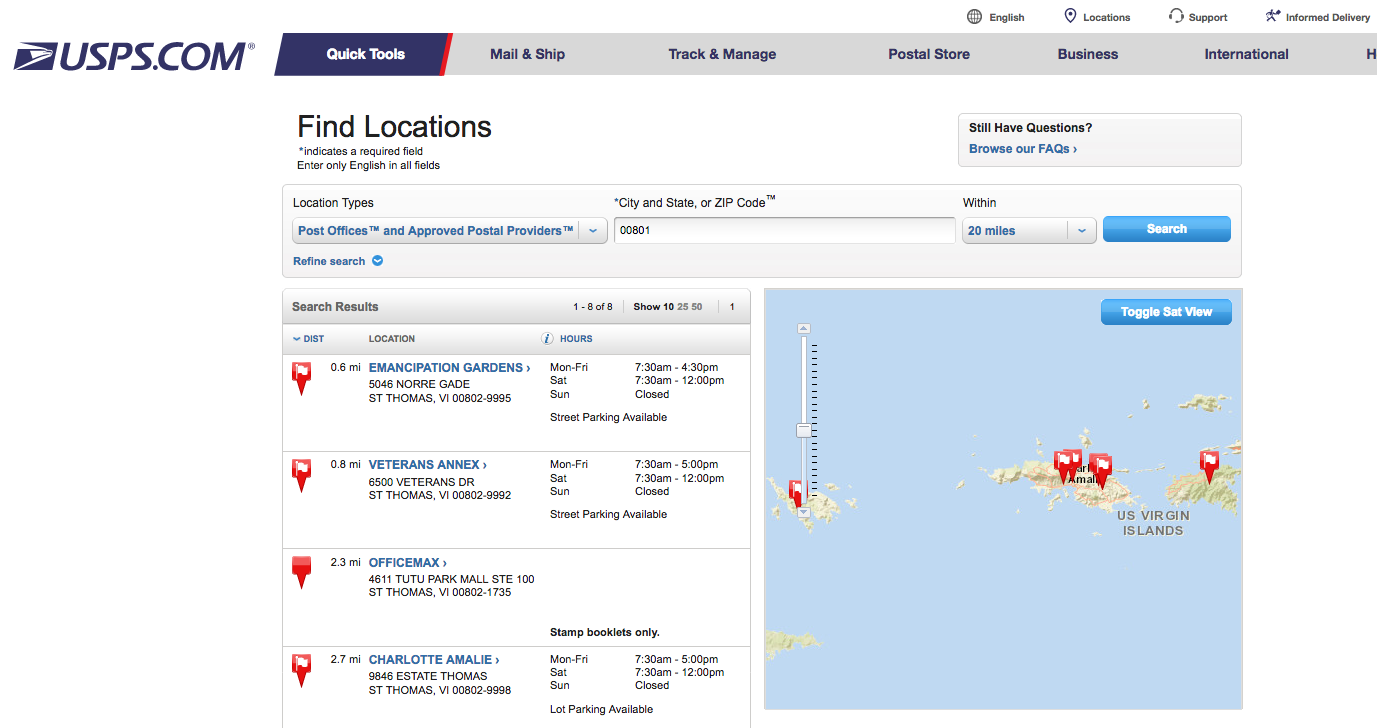1377x728 pixels.
Task: Expand the Refine search options
Action: pyautogui.click(x=337, y=260)
